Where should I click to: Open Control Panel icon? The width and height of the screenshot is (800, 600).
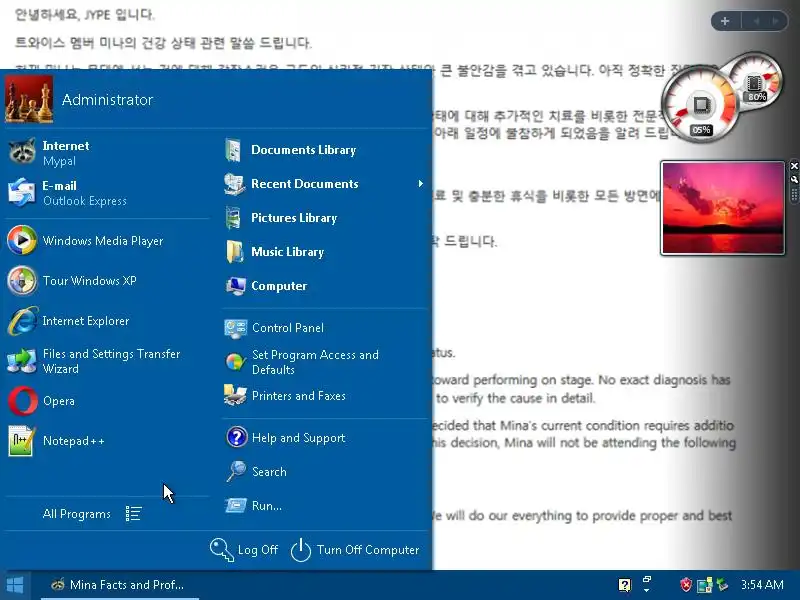(236, 328)
